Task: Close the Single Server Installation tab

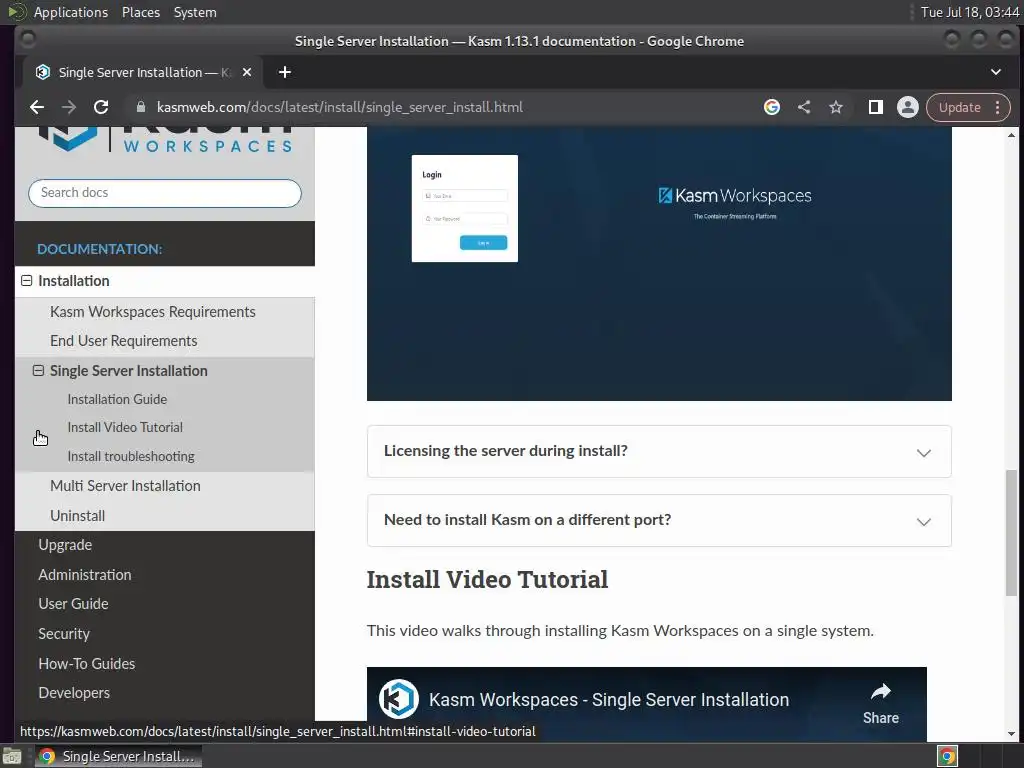Action: (x=247, y=72)
